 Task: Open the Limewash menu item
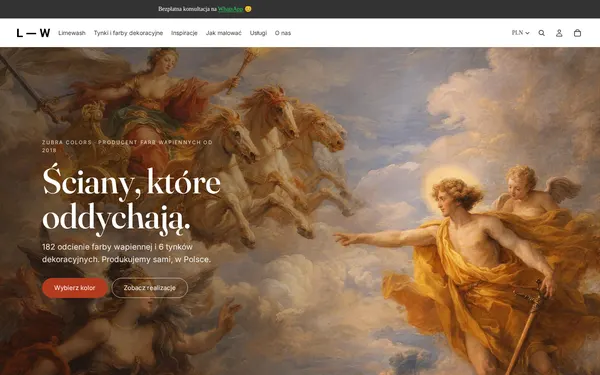(72, 33)
